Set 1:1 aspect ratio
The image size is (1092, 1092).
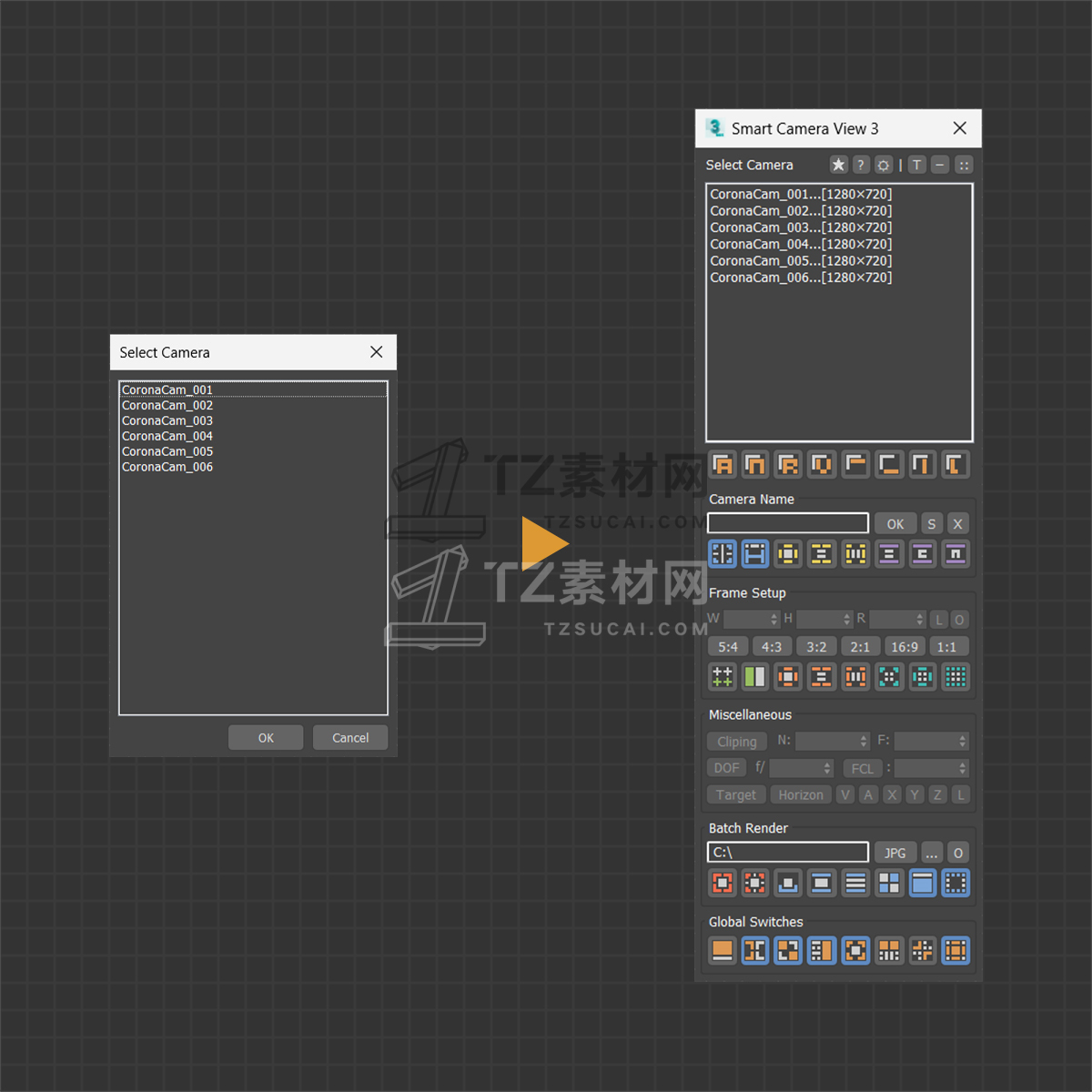[x=947, y=647]
